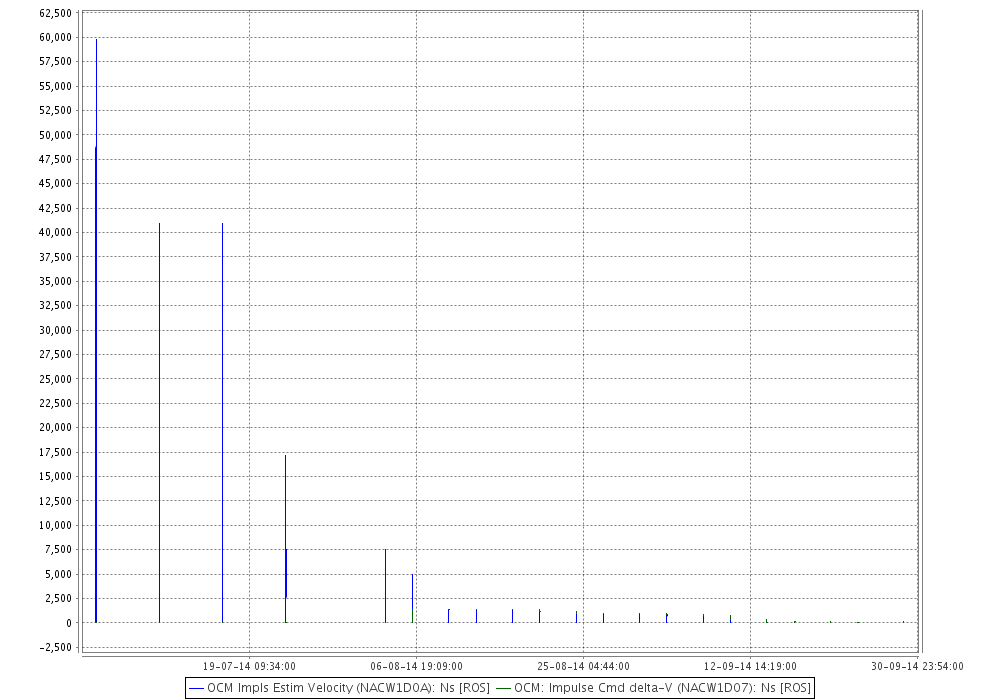Image resolution: width=1000 pixels, height=700 pixels.
Task: Click the OCM Impulse Cmd delta-V legend entry
Action: tap(654, 688)
